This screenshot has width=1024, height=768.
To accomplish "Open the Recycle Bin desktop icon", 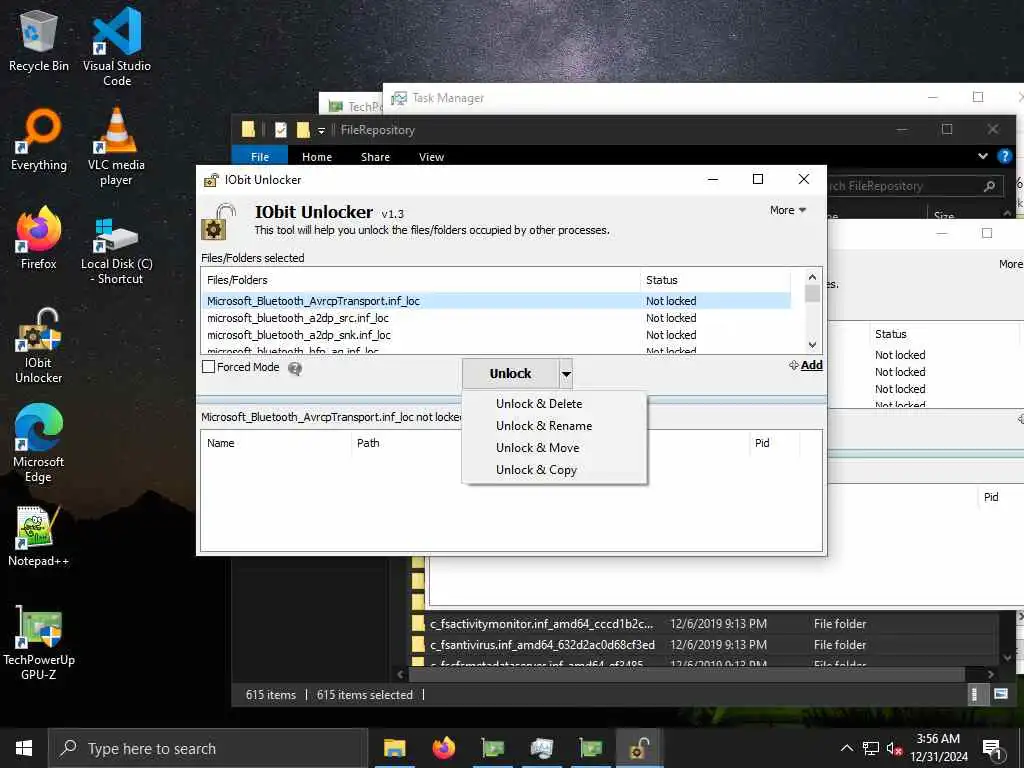I will click(x=38, y=40).
